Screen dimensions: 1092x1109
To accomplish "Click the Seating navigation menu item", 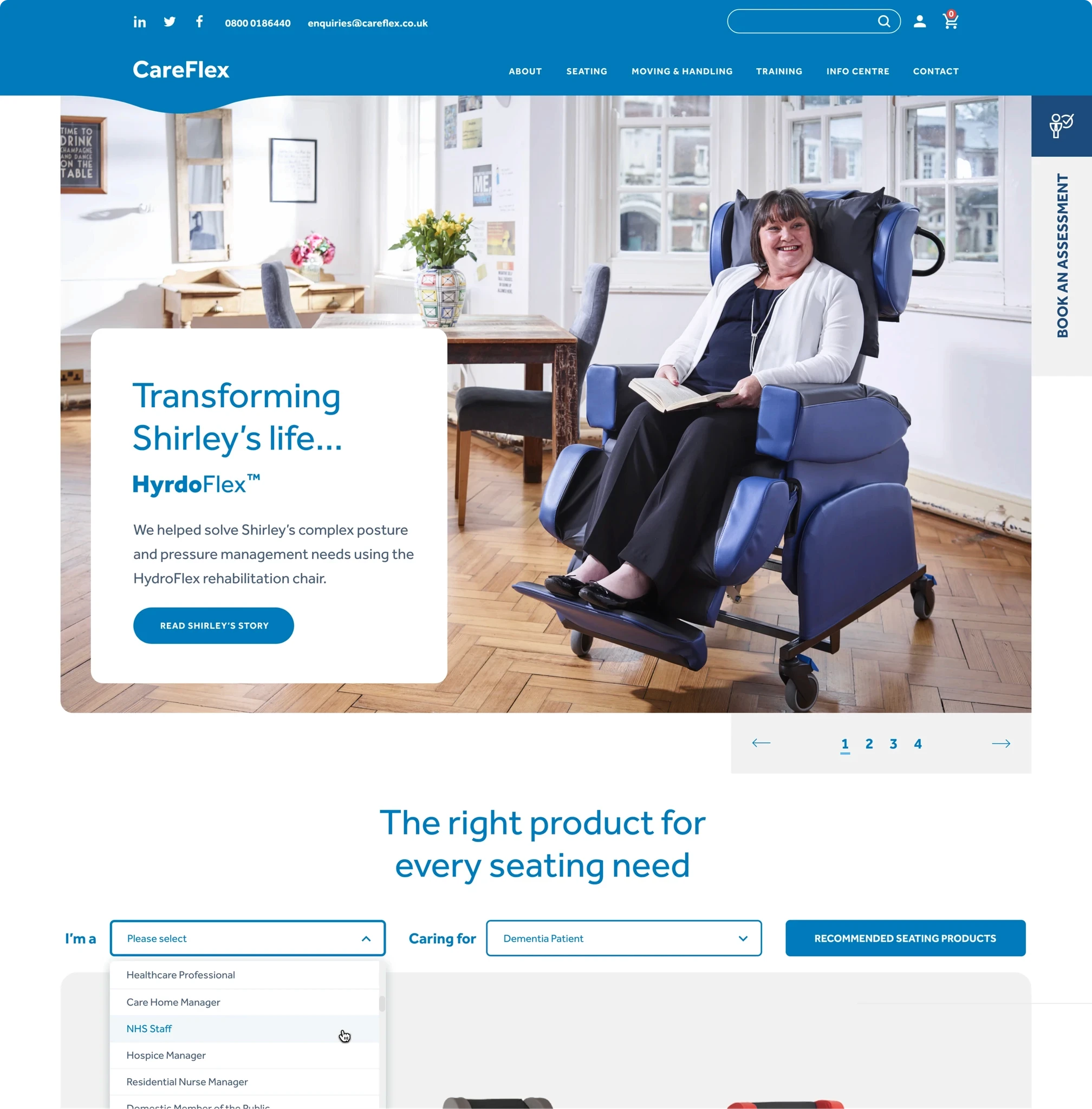I will 586,71.
